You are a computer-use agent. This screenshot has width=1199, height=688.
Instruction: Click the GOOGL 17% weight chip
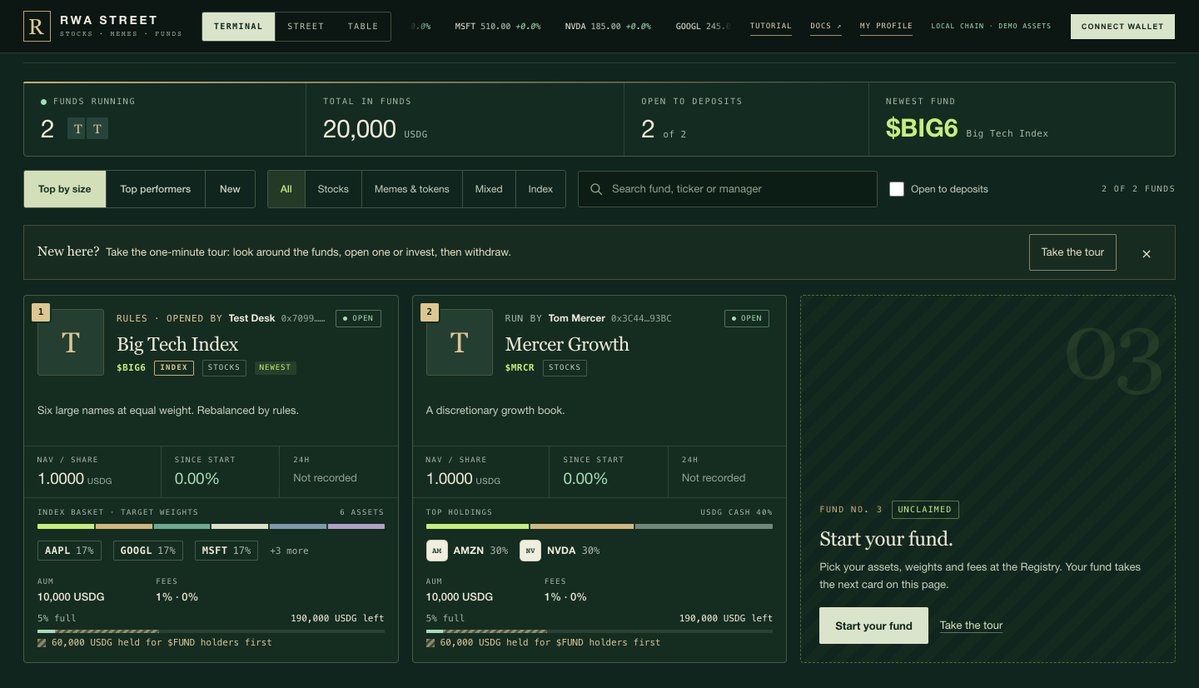tap(148, 550)
